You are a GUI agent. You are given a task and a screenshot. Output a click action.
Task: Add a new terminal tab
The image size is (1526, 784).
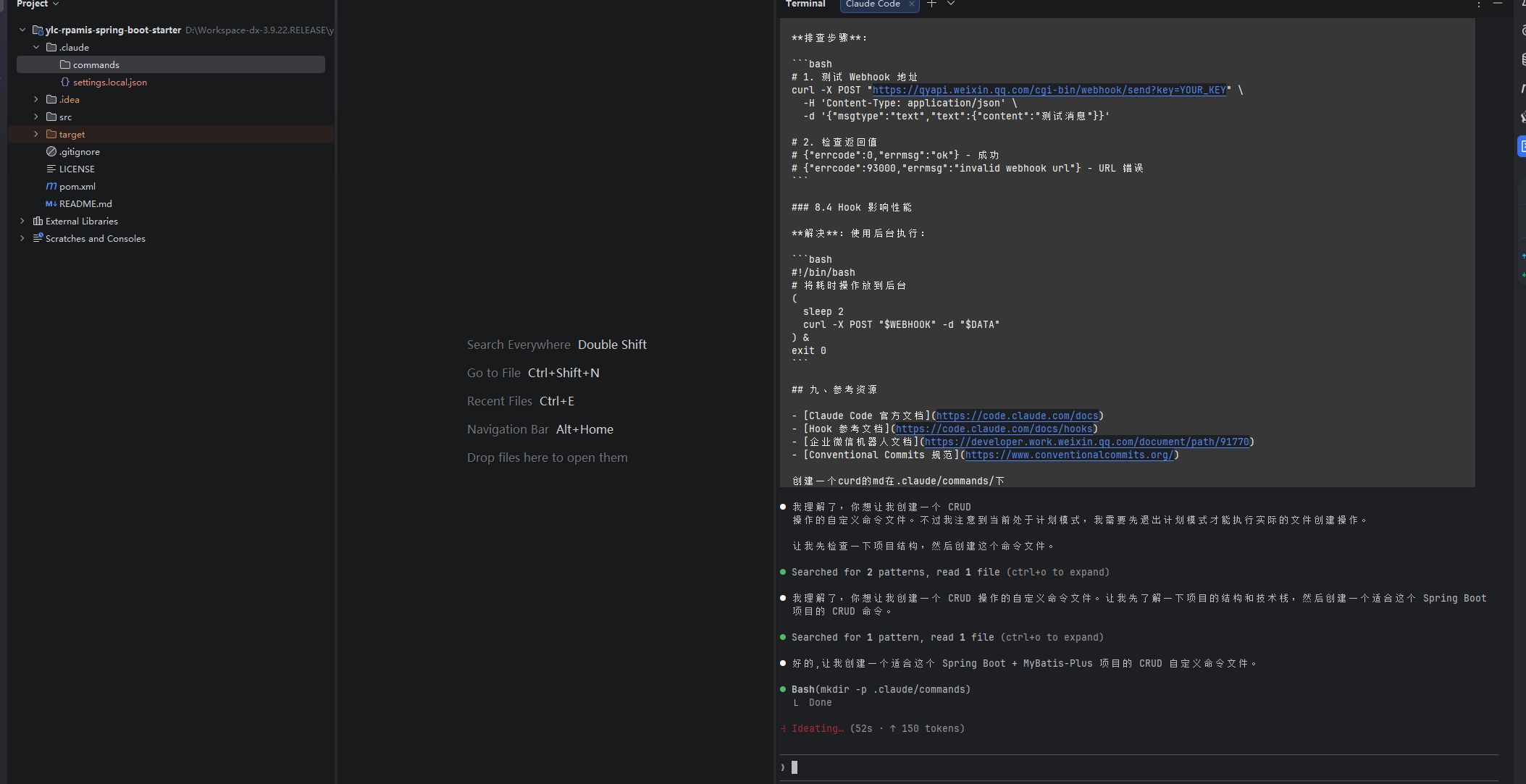coord(932,4)
